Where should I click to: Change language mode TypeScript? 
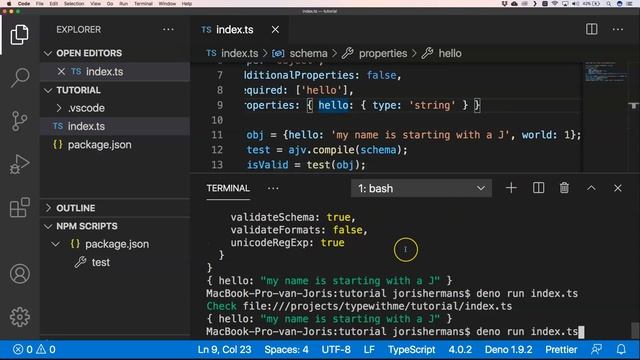point(411,349)
